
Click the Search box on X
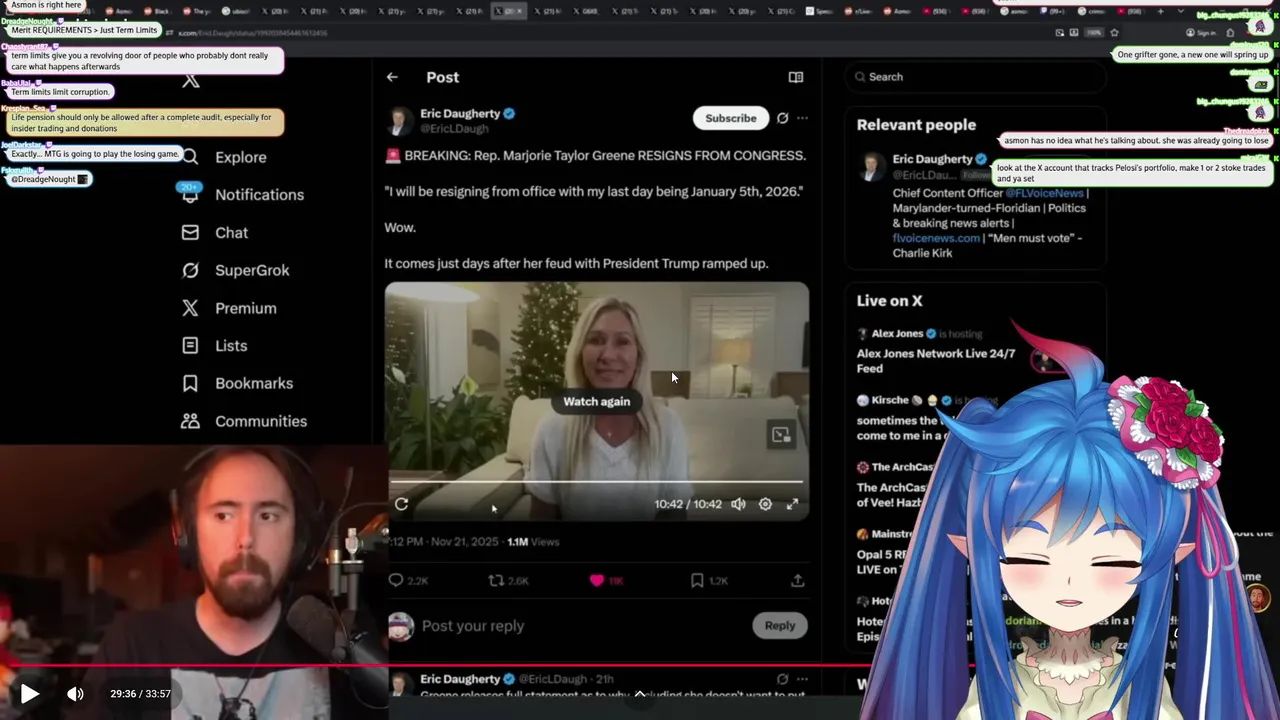tap(975, 77)
